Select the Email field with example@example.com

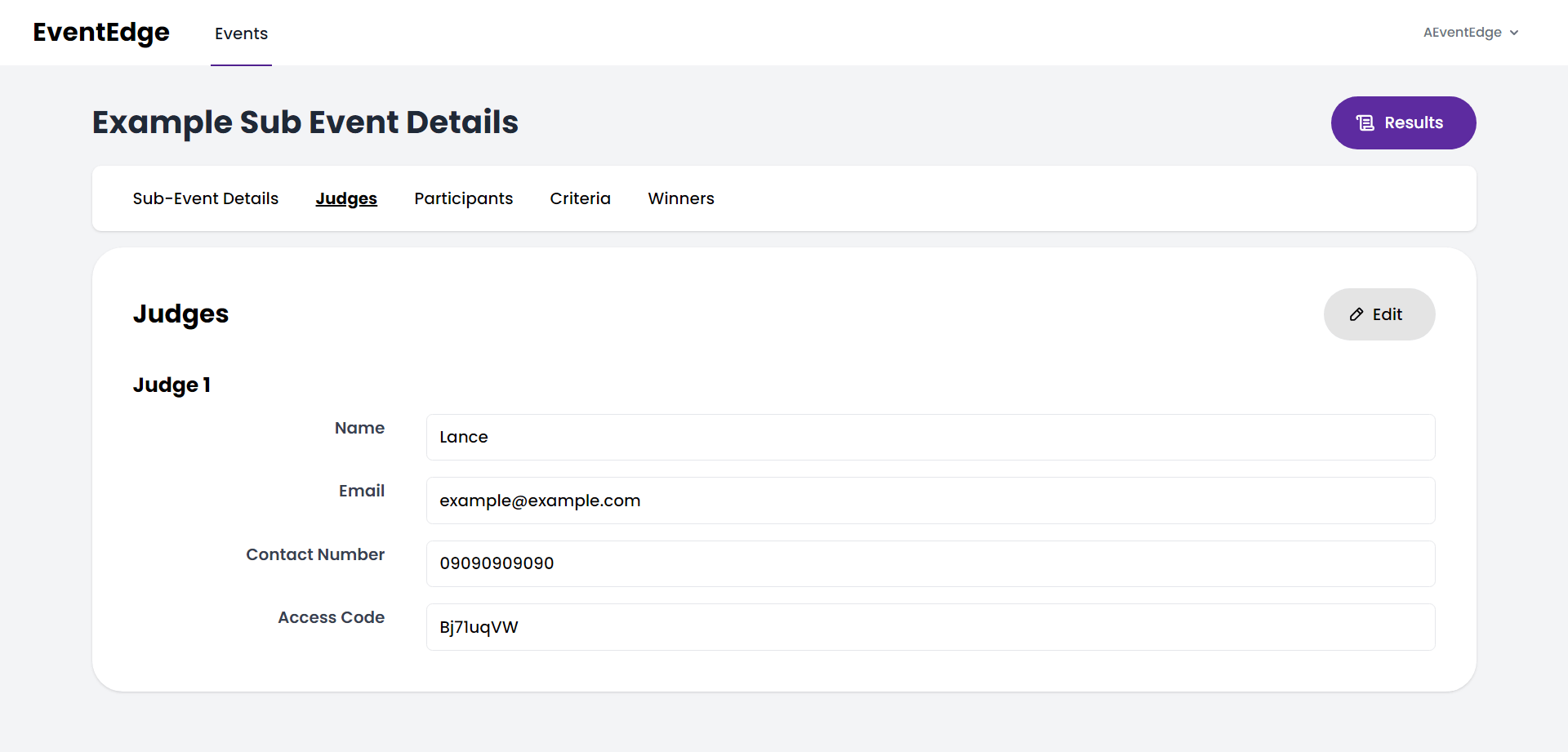pyautogui.click(x=930, y=500)
